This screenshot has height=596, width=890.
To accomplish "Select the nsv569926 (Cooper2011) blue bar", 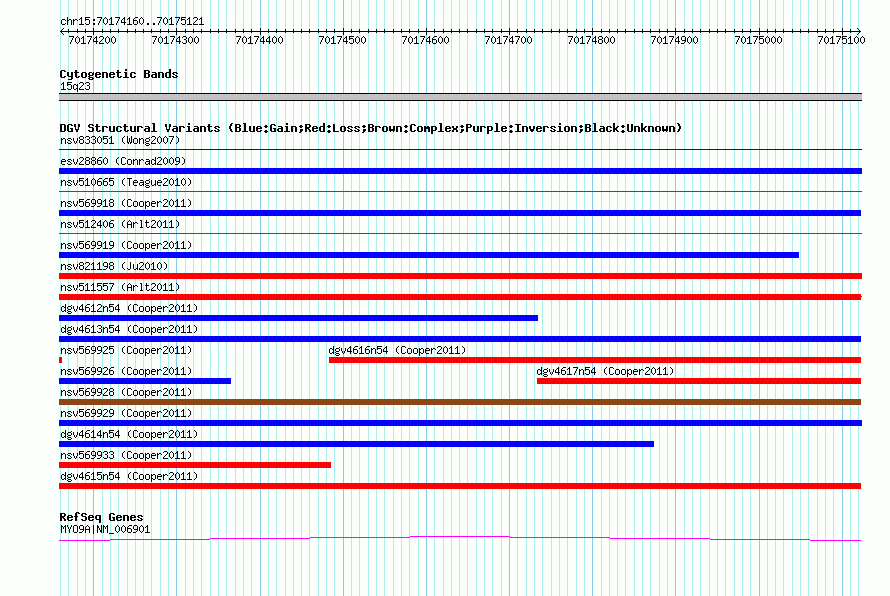I will [145, 381].
